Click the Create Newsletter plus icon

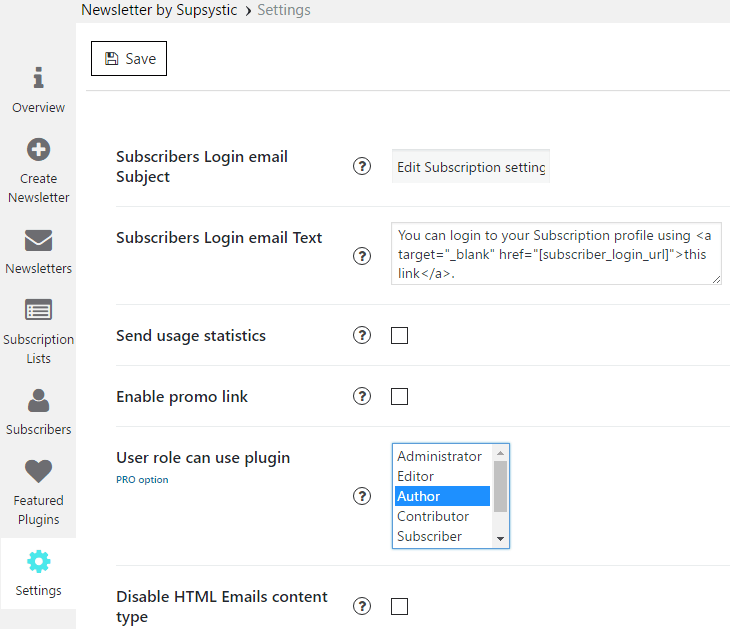39,149
